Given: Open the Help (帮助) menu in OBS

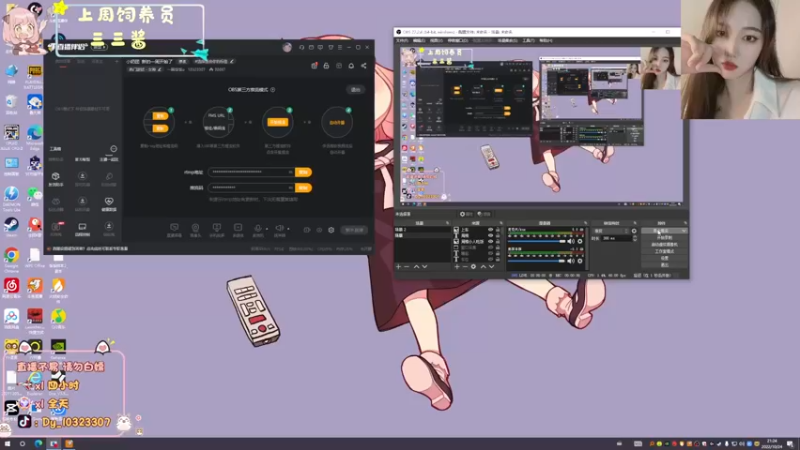Looking at the screenshot, I should coord(546,40).
